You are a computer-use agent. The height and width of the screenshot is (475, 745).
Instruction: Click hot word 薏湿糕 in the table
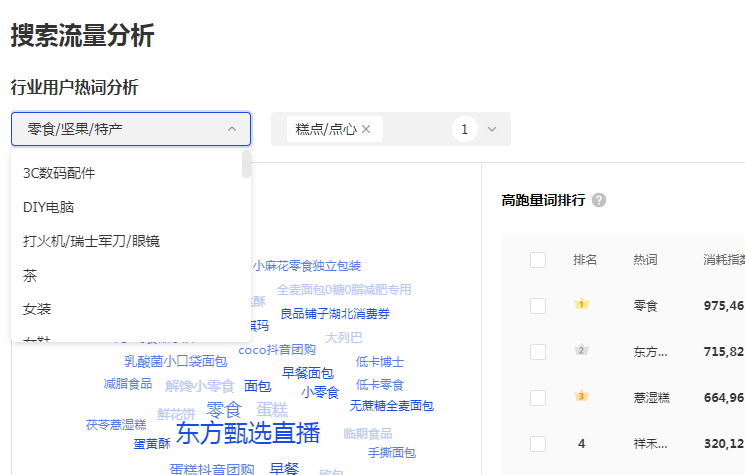tap(651, 398)
